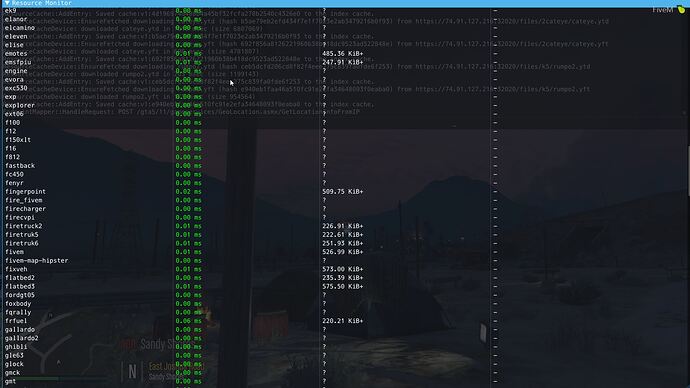Click the 0.02 ms CPU time value
Viewport: 690px width, 388px height.
point(188,192)
